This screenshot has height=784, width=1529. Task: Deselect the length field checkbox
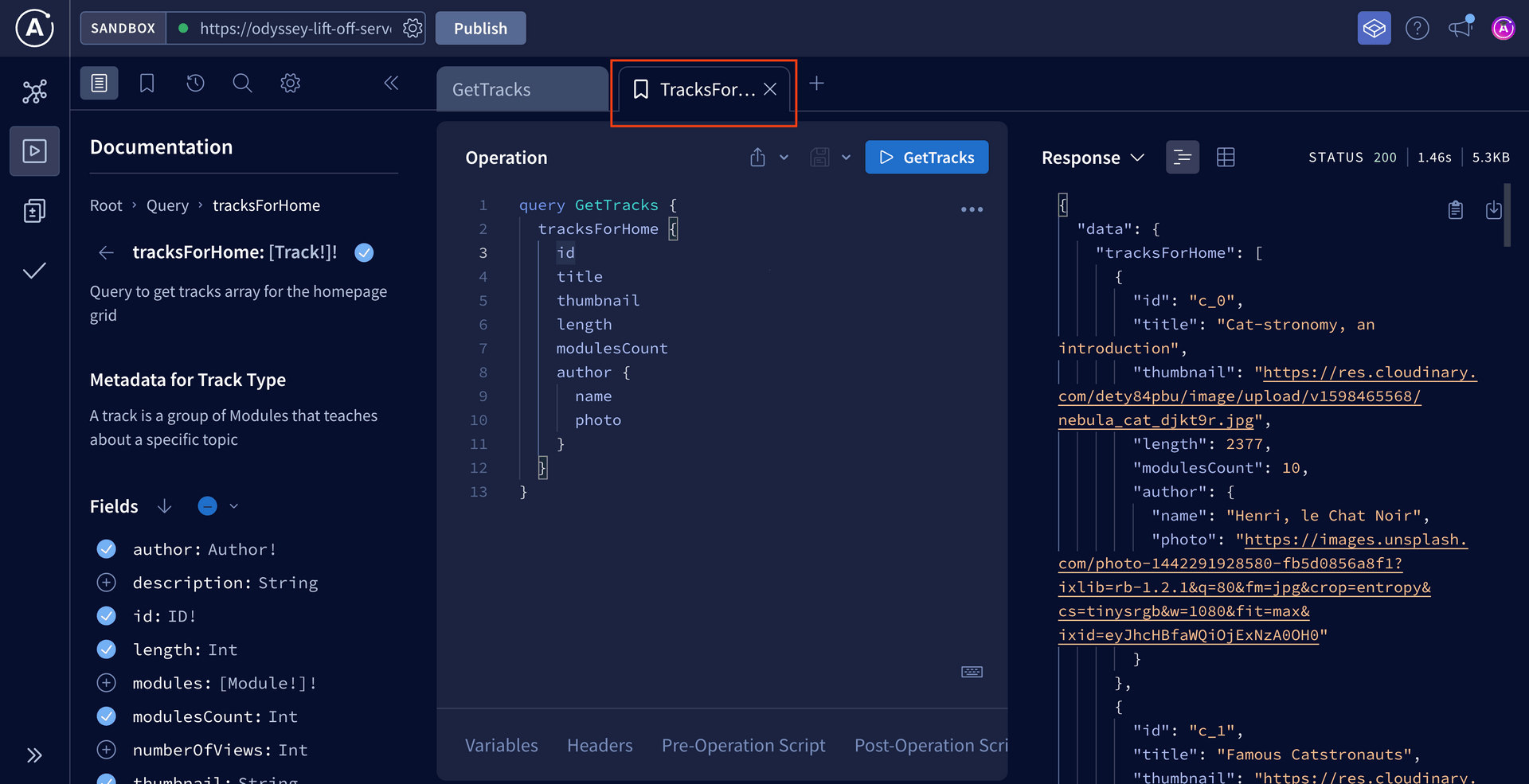coord(106,649)
